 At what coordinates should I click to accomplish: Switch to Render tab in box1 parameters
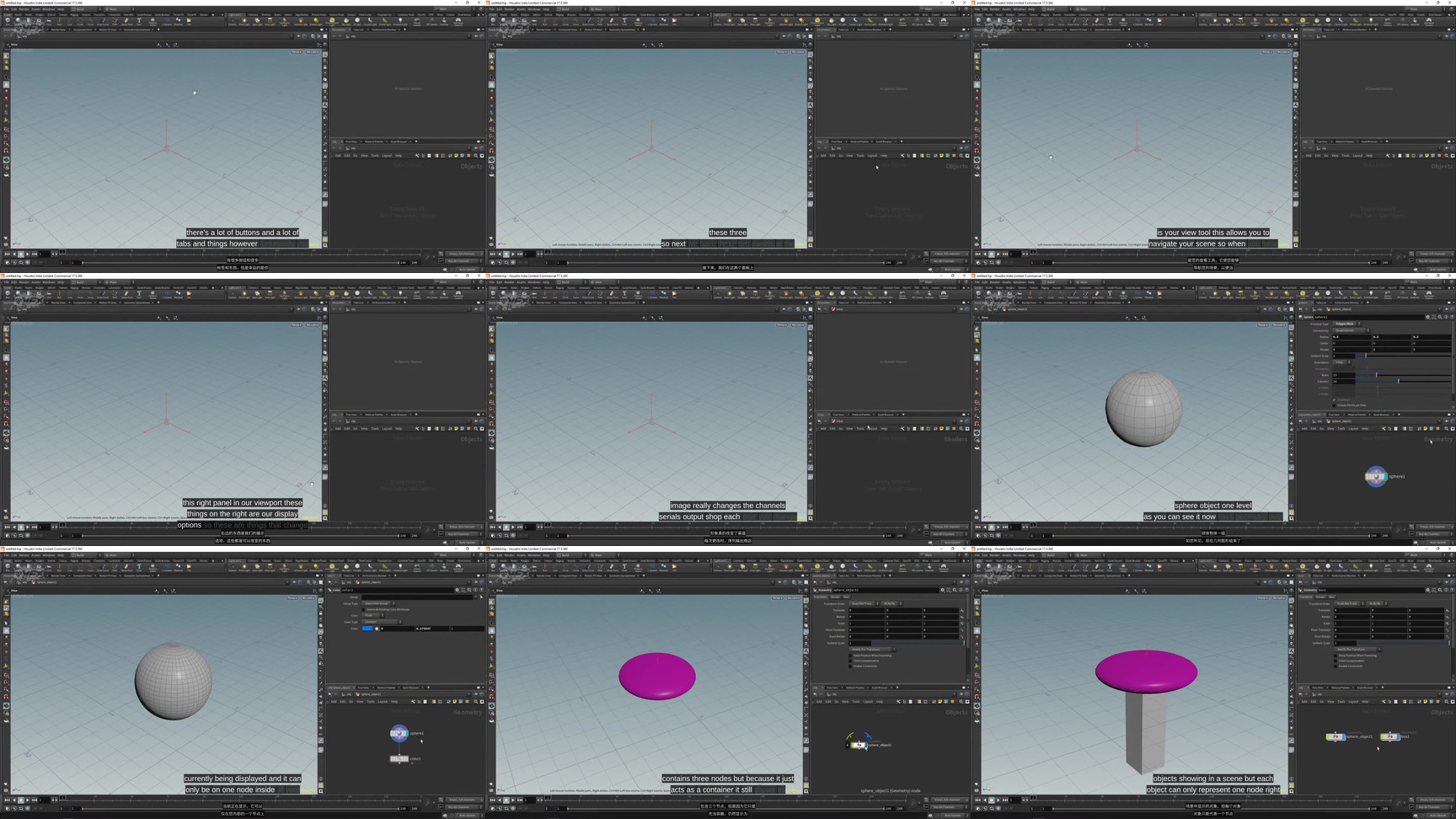pos(1320,597)
